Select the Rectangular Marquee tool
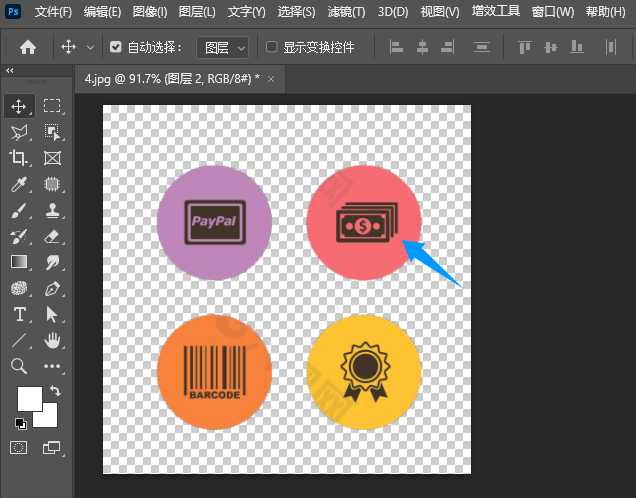 52,106
